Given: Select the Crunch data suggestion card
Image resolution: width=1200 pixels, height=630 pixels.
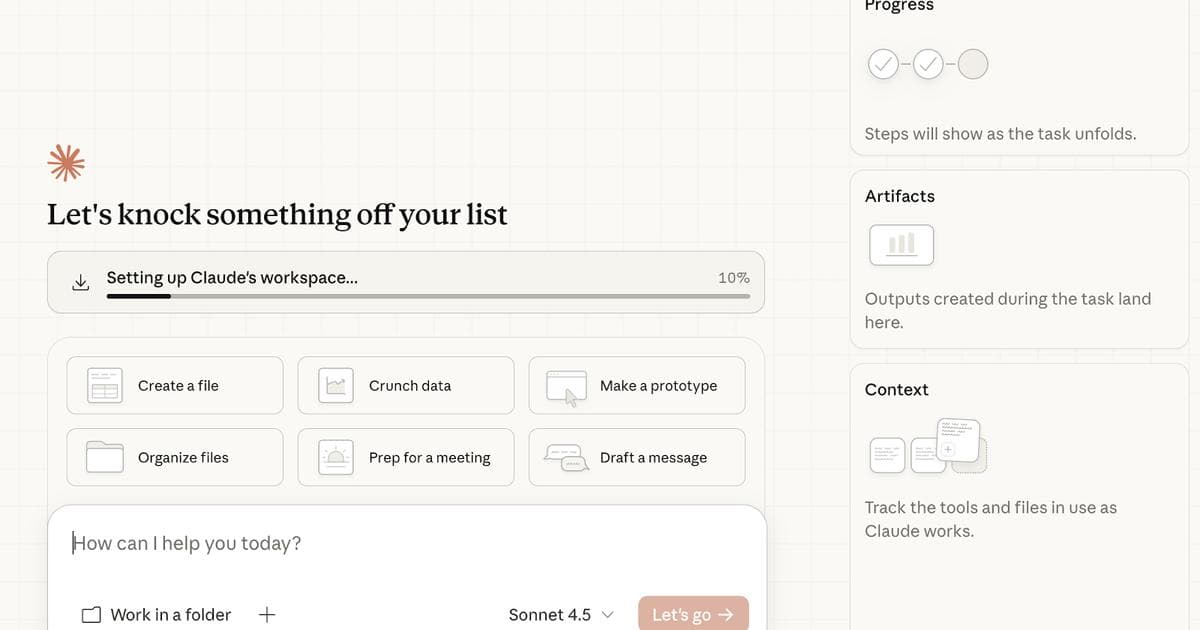Looking at the screenshot, I should pyautogui.click(x=405, y=385).
